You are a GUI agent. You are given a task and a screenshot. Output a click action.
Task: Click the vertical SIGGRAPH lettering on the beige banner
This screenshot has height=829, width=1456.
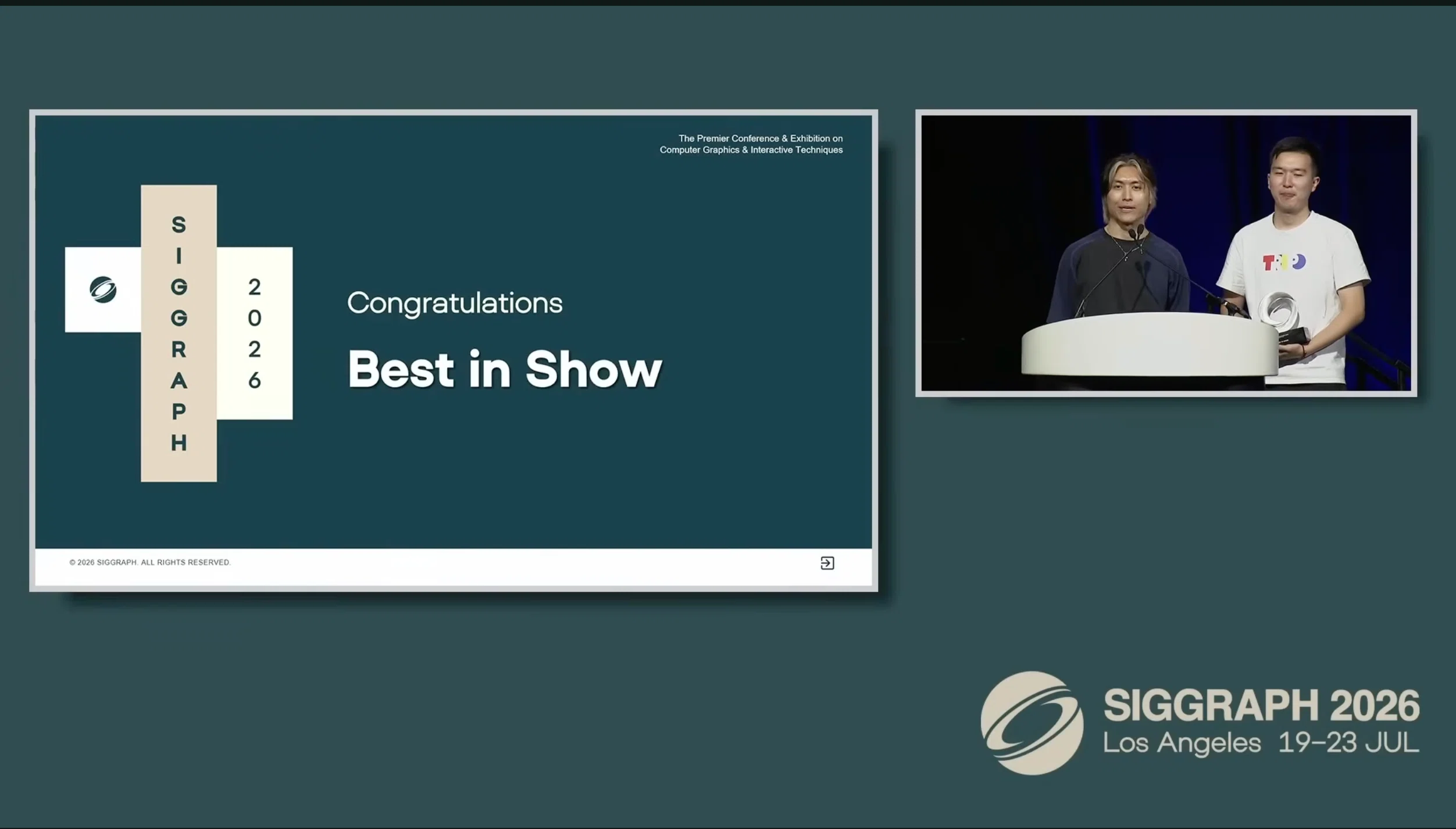(x=179, y=334)
